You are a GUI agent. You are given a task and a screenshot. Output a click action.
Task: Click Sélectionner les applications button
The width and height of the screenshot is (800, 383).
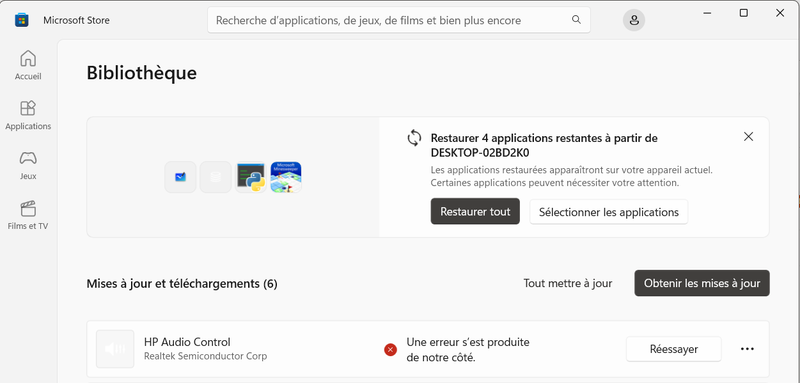(609, 212)
